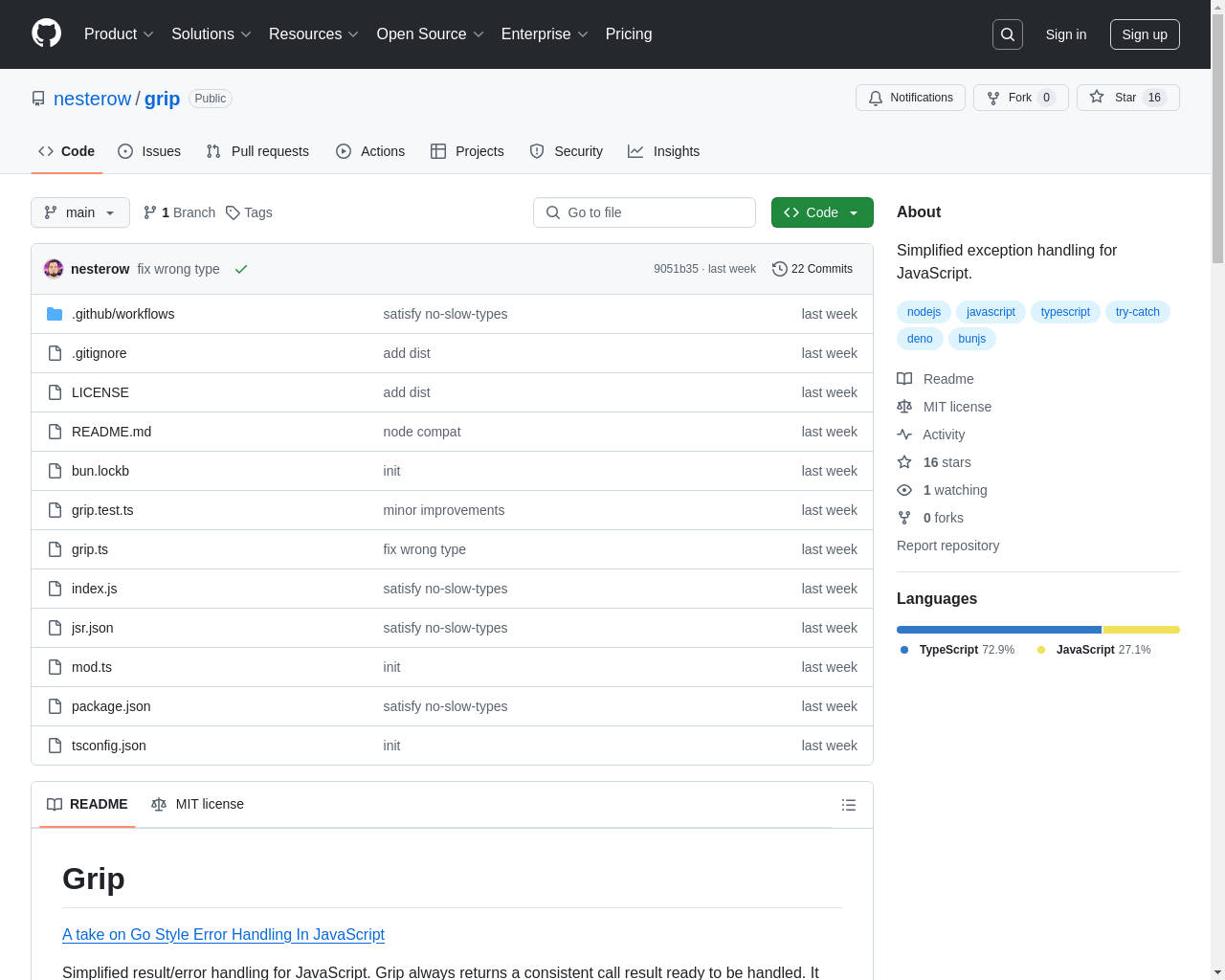Open the mod.ts file

[x=92, y=667]
